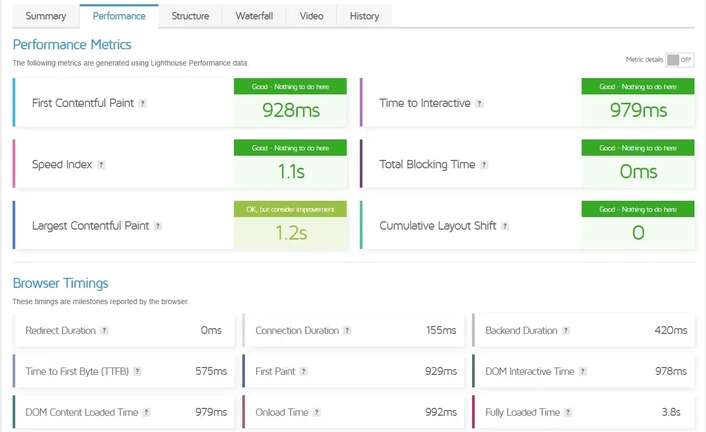This screenshot has height=432, width=706.
Task: Click the Backend Duration 420ms value
Action: point(671,331)
